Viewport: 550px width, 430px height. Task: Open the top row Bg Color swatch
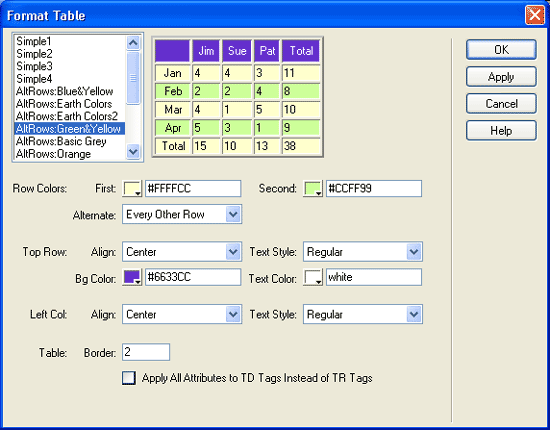132,277
